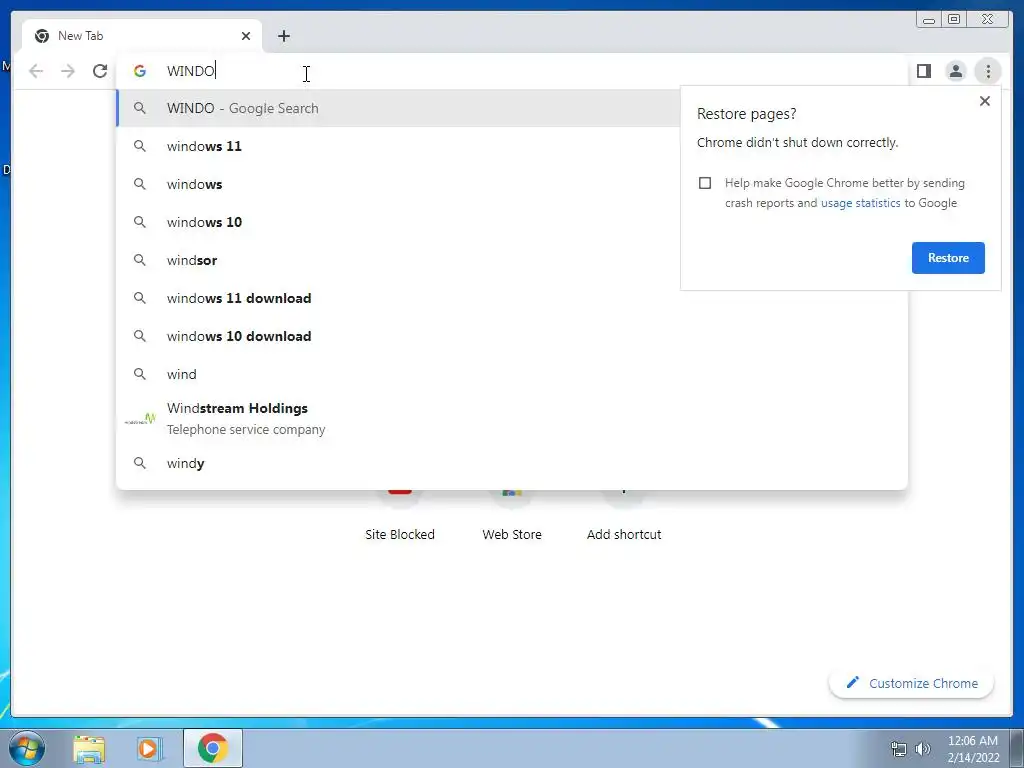Dismiss the Restore pages popup
This screenshot has height=768, width=1024.
pos(985,101)
